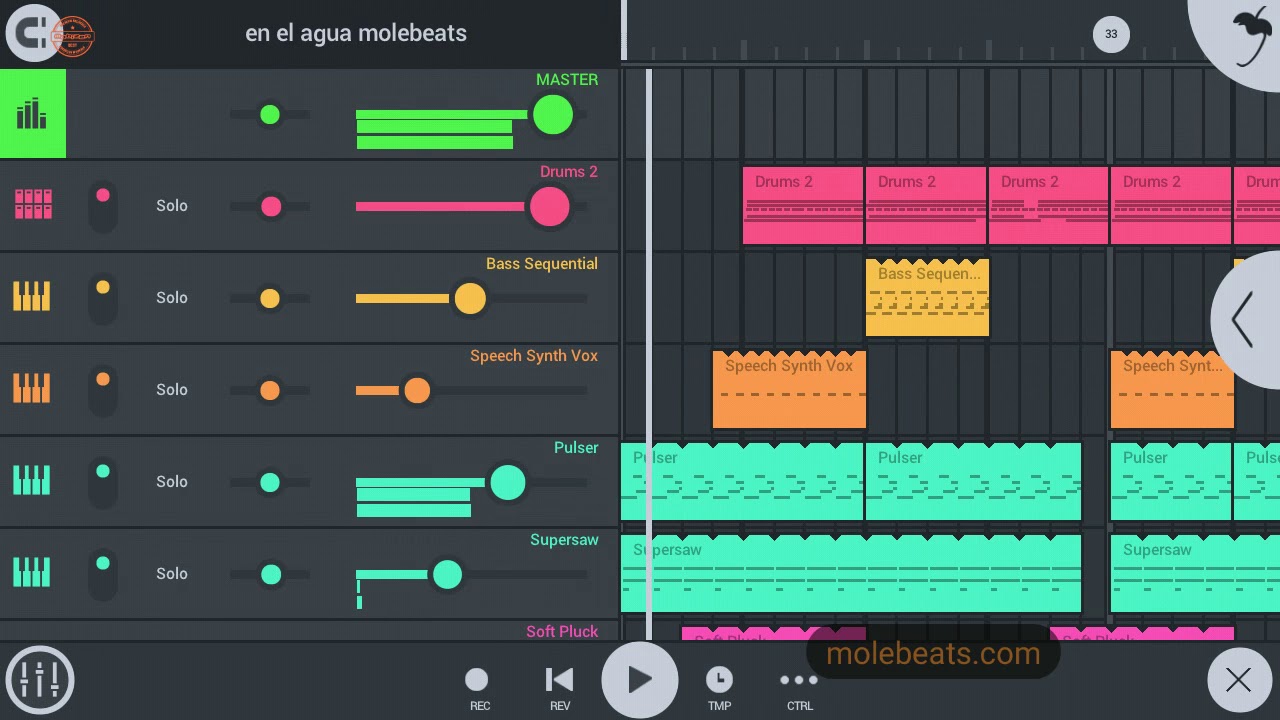Screen dimensions: 1280x720
Task: Open the CTRL three-dots menu
Action: click(x=799, y=688)
